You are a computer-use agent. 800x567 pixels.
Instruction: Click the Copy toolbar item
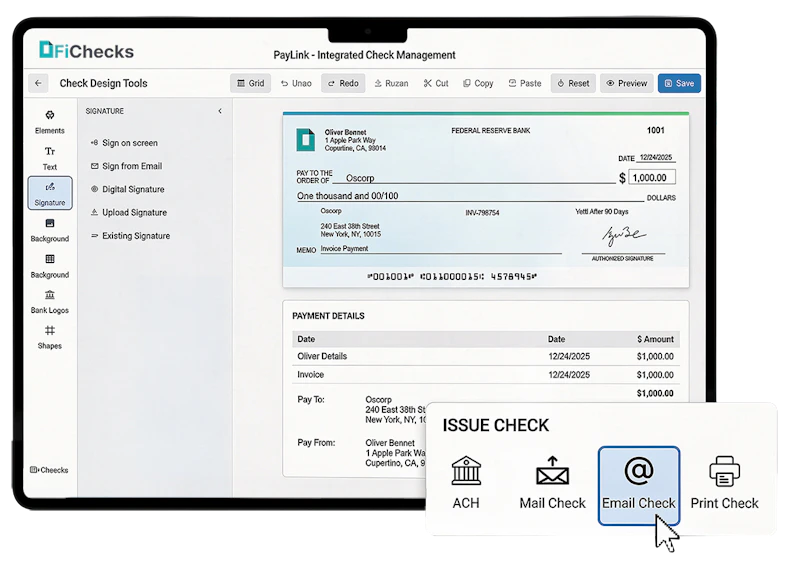(478, 83)
